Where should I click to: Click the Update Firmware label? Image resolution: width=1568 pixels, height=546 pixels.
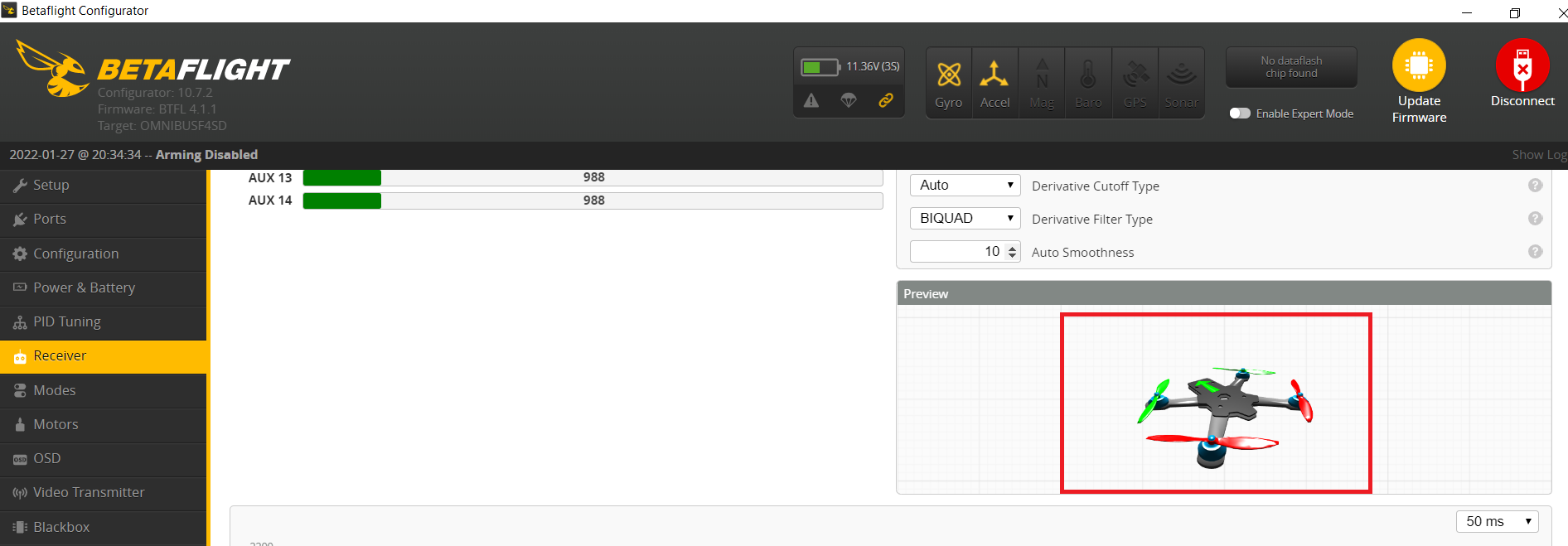1419,109
